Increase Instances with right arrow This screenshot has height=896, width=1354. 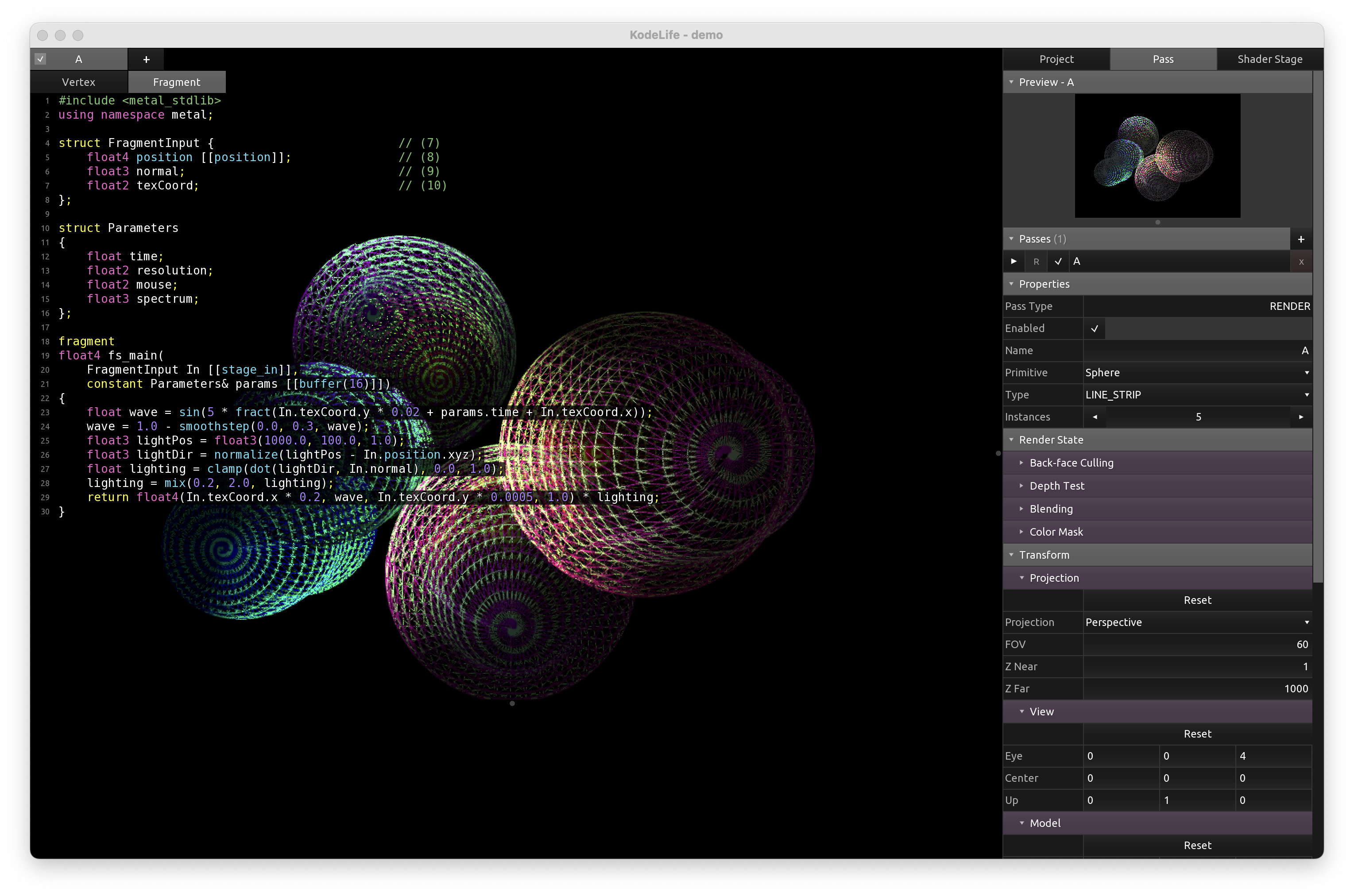pos(1301,417)
